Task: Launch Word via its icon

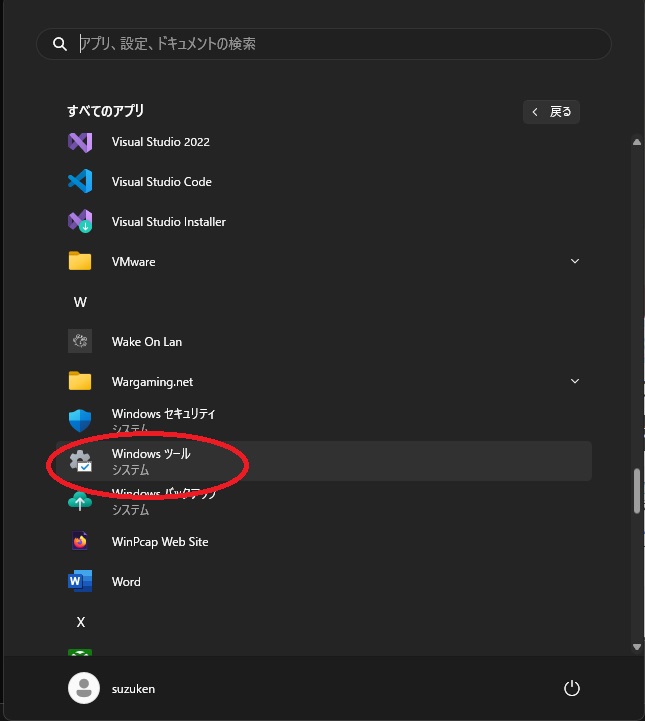Action: 80,581
